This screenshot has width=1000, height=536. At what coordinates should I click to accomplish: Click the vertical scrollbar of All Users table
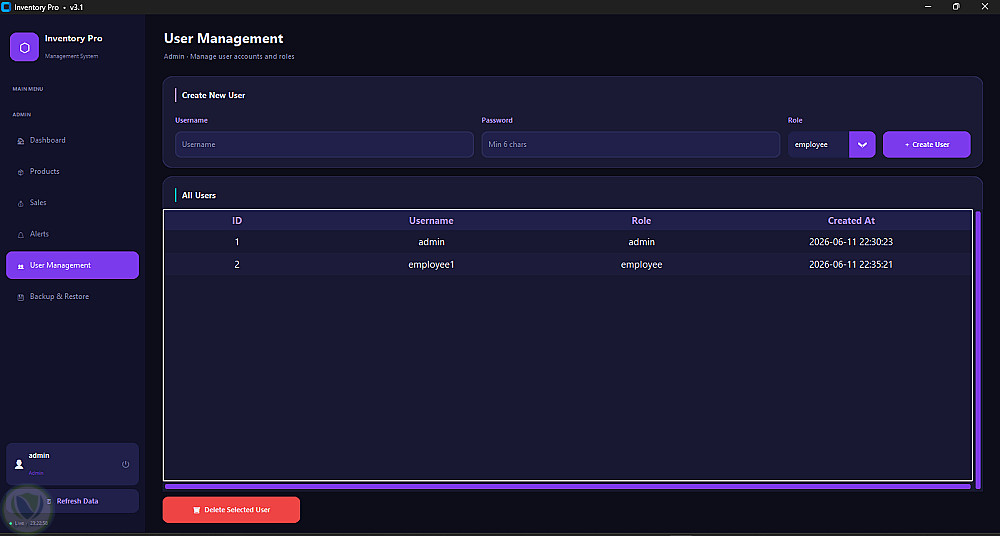pos(978,346)
